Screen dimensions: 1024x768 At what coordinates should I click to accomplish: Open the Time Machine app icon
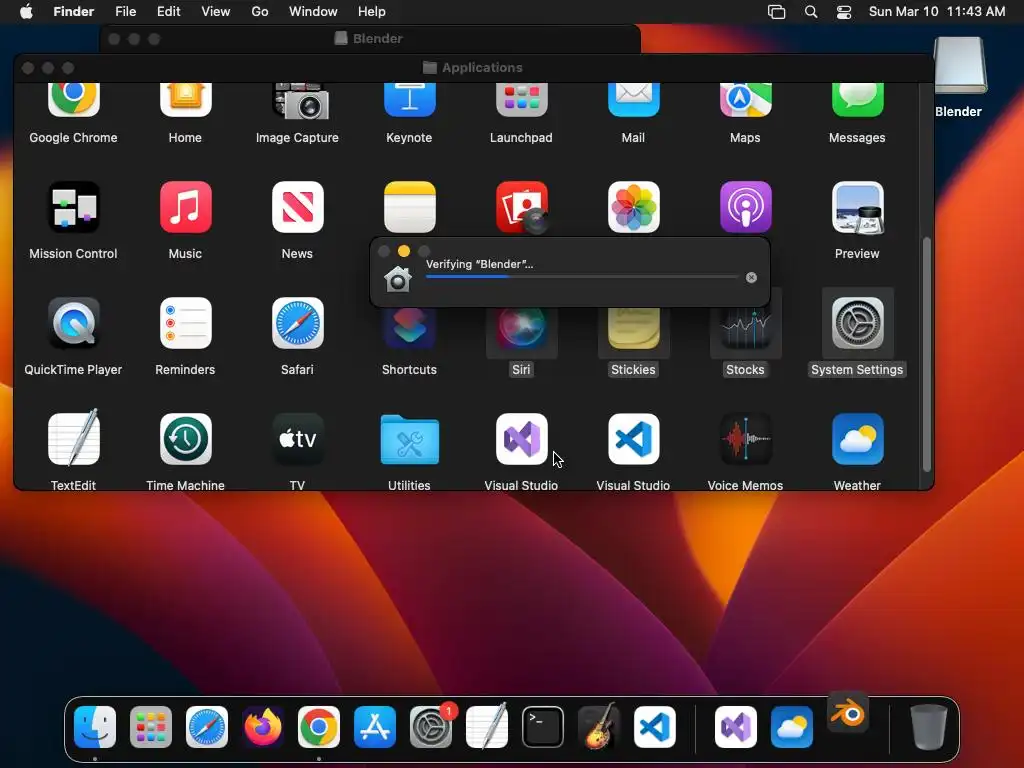[185, 439]
